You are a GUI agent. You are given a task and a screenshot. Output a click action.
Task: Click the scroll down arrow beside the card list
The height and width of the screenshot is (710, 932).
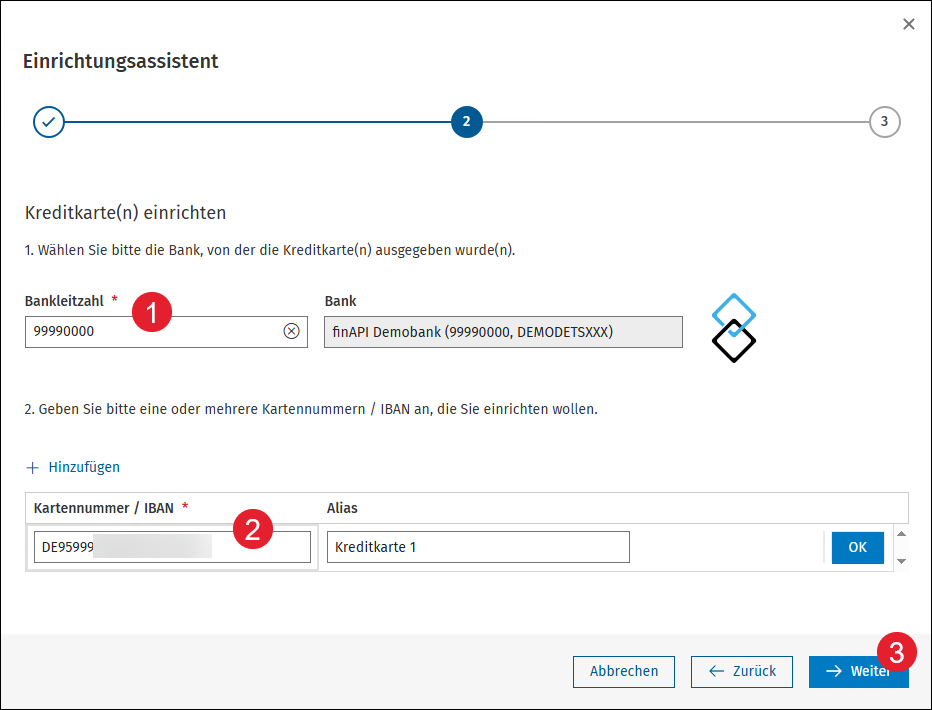(901, 561)
